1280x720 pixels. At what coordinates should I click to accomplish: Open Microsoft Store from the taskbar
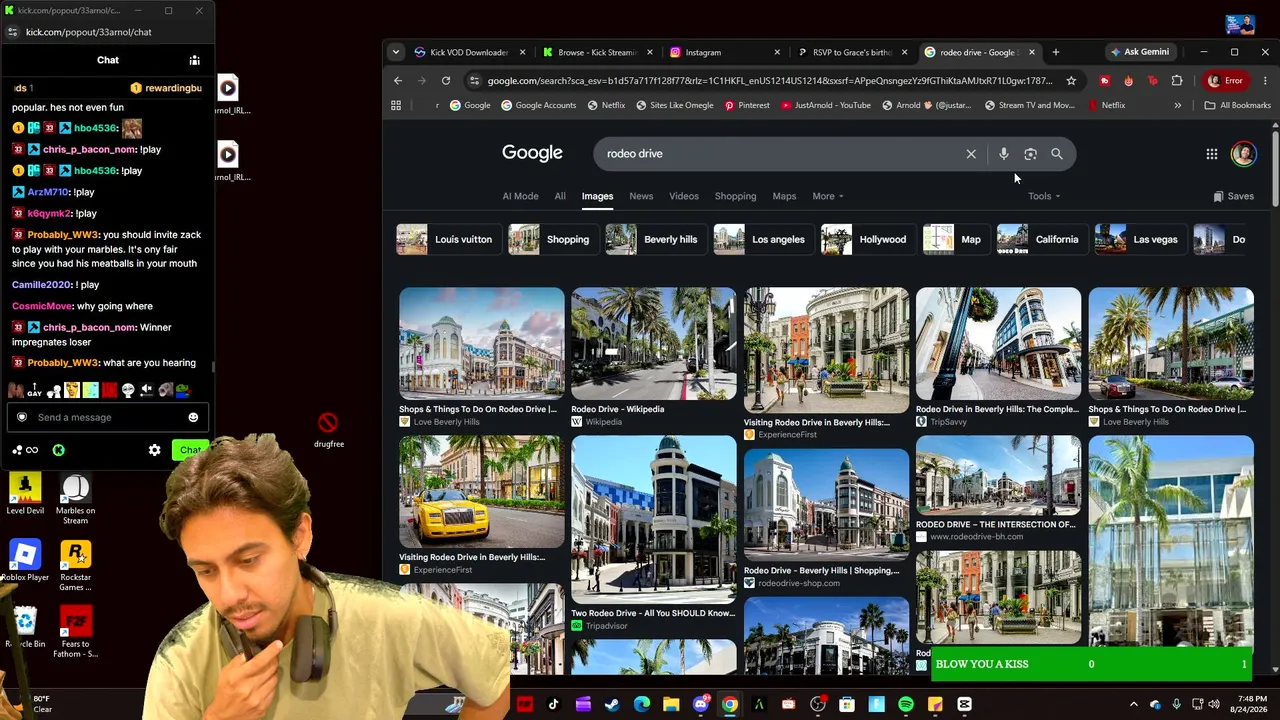click(x=847, y=705)
